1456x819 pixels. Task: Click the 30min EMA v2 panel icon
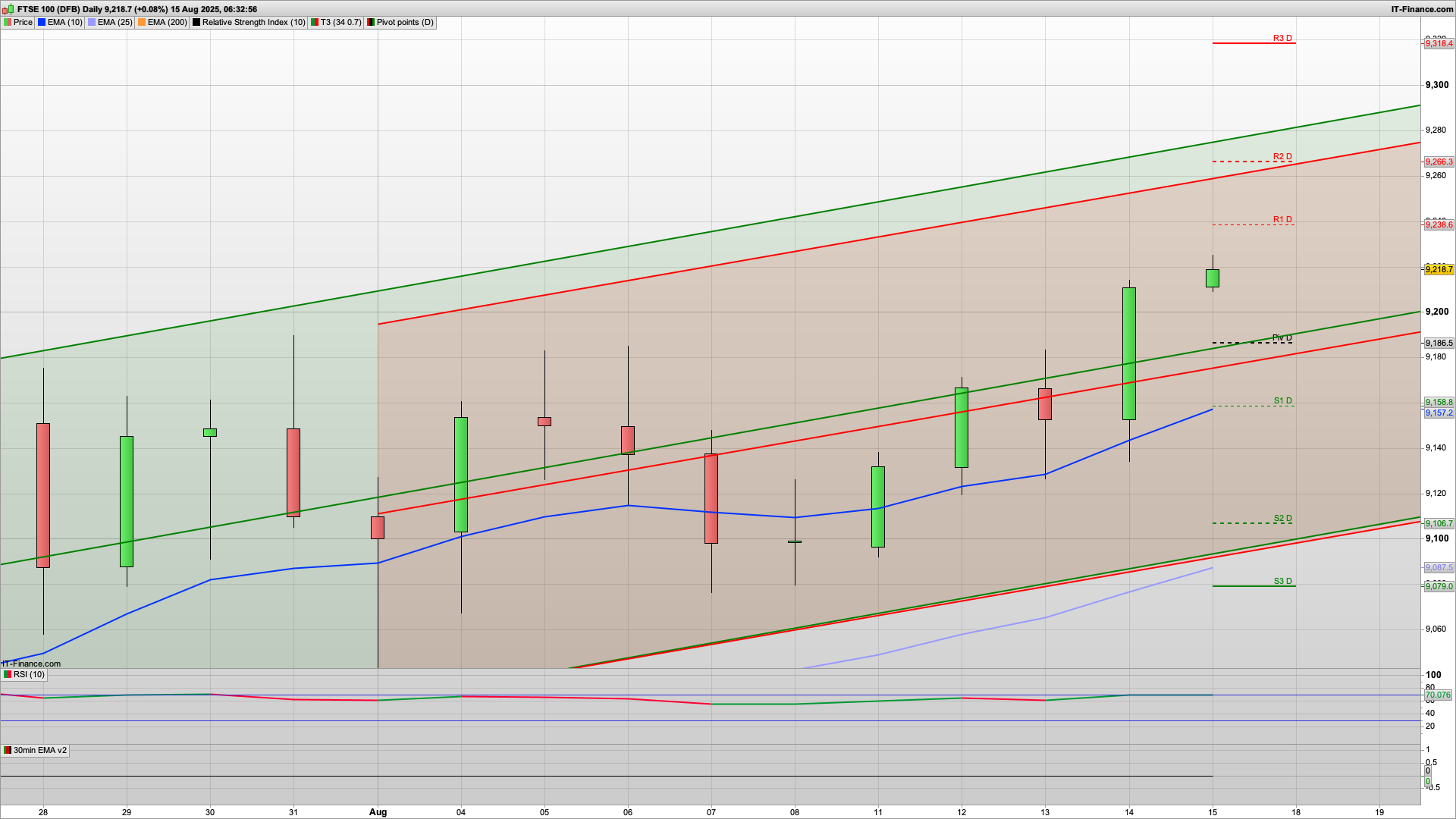click(8, 751)
